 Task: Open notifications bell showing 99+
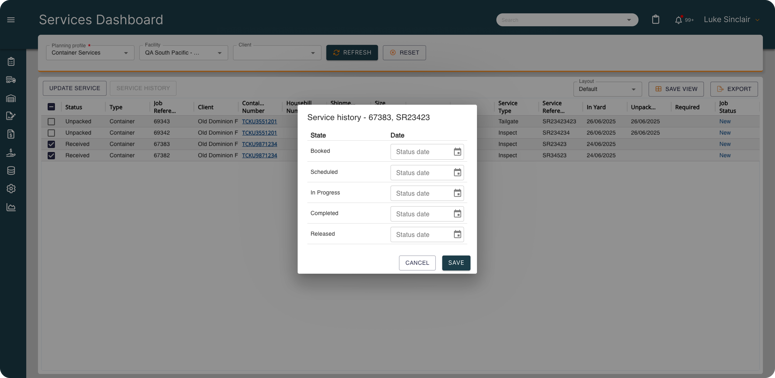click(x=679, y=20)
